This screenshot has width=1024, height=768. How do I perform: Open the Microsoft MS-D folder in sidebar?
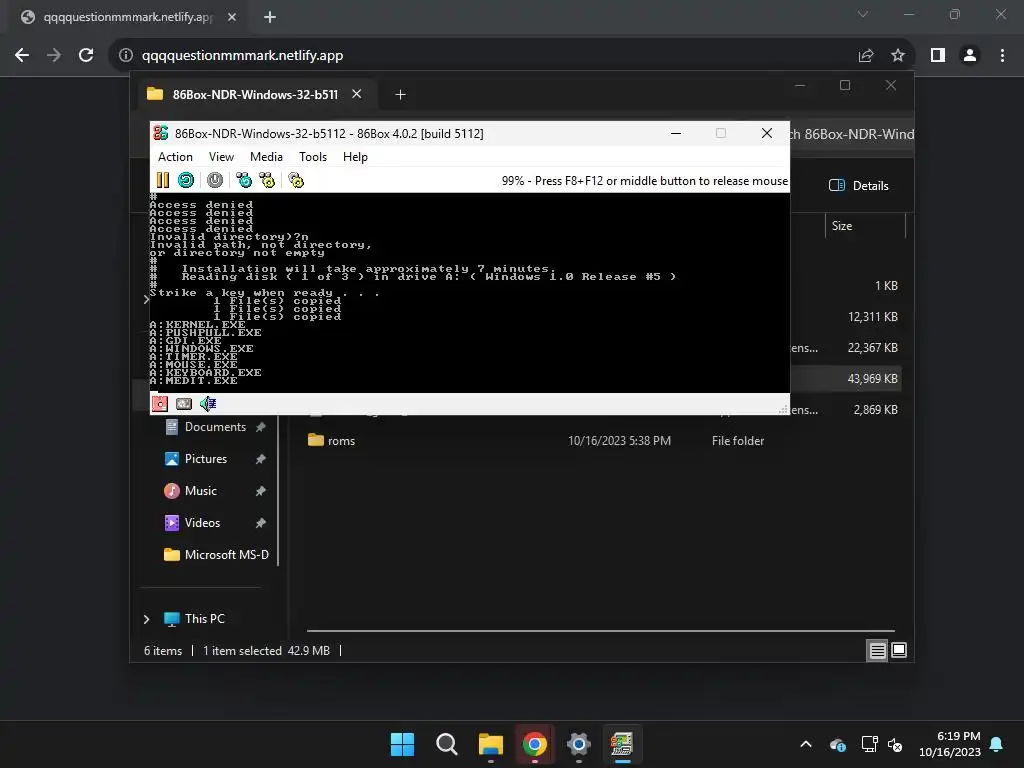point(227,555)
